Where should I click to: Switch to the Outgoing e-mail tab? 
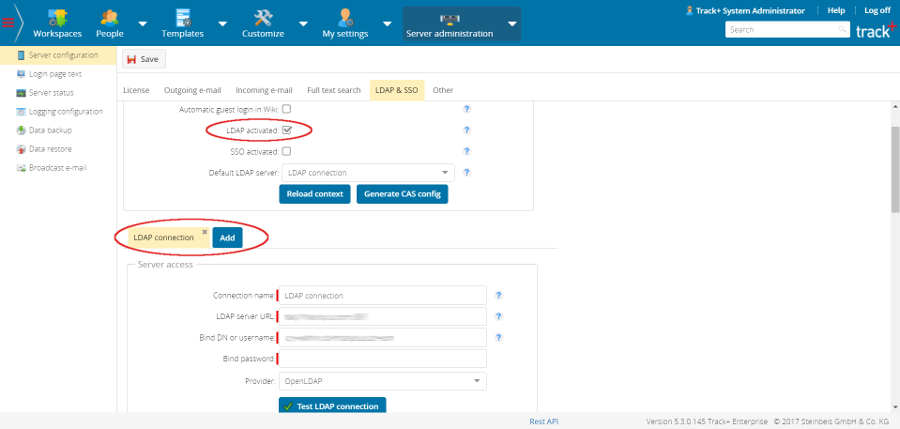[x=193, y=90]
